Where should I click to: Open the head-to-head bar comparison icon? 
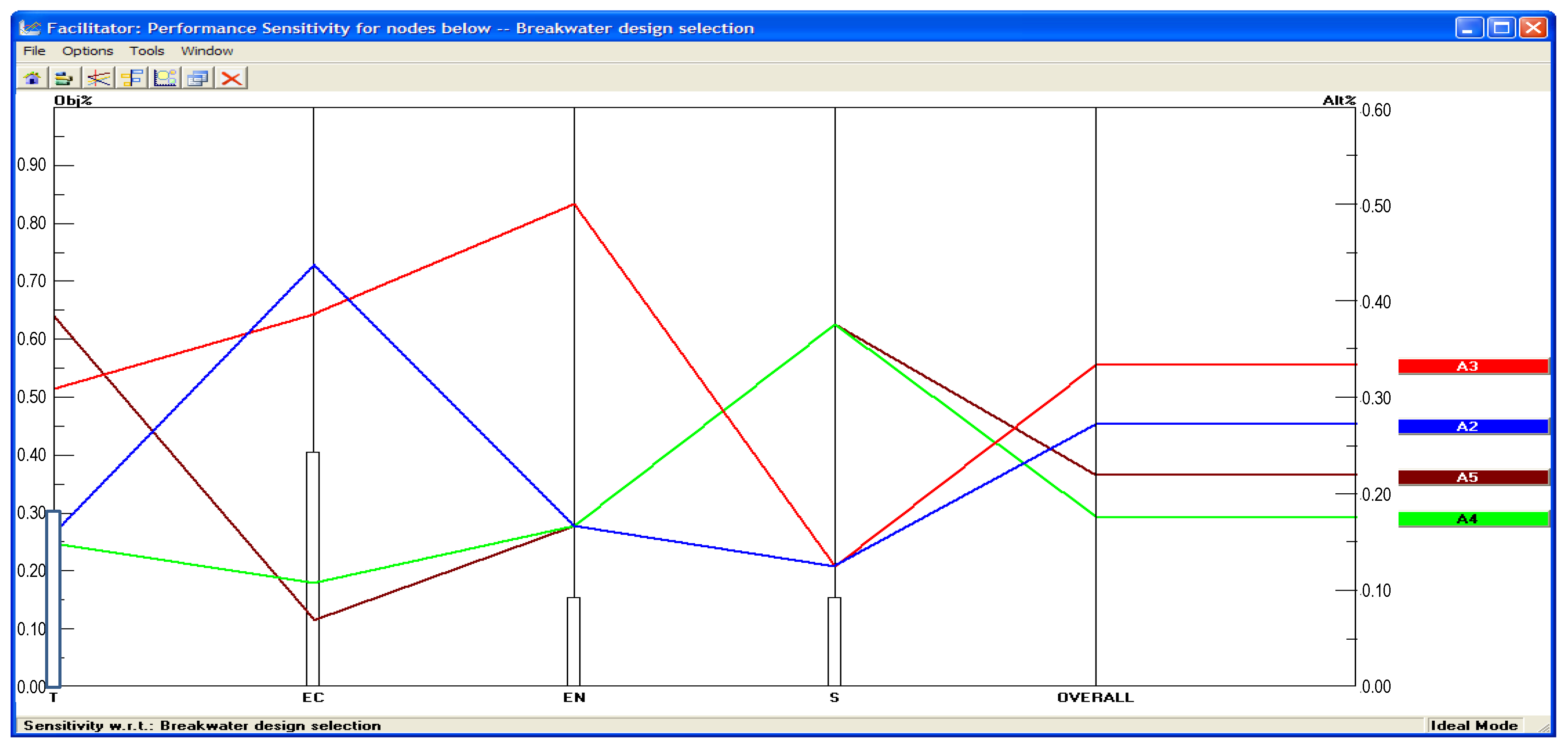point(131,78)
